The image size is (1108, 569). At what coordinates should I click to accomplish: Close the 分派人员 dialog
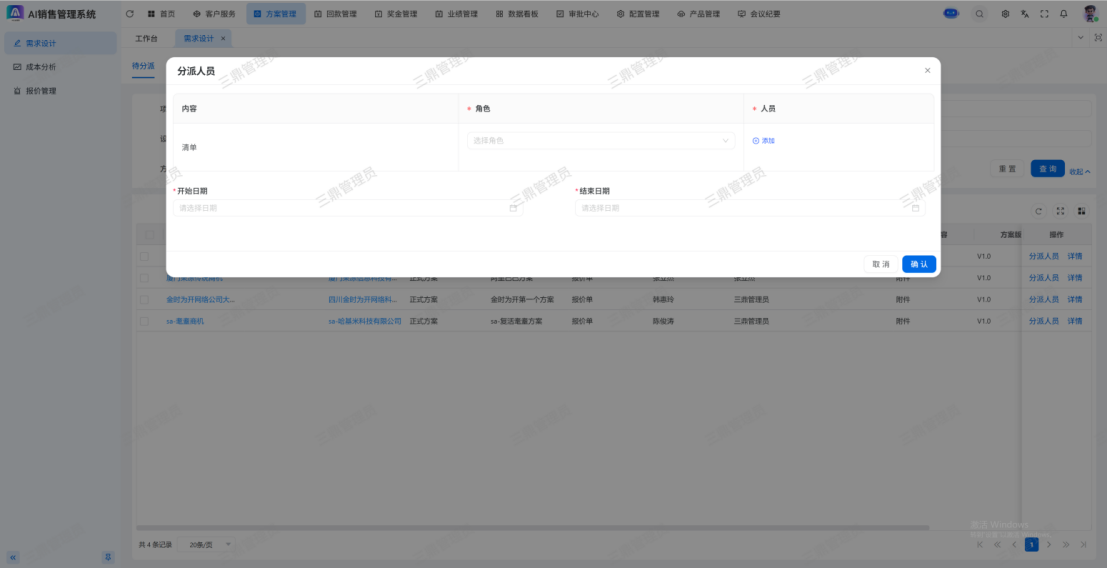(927, 71)
